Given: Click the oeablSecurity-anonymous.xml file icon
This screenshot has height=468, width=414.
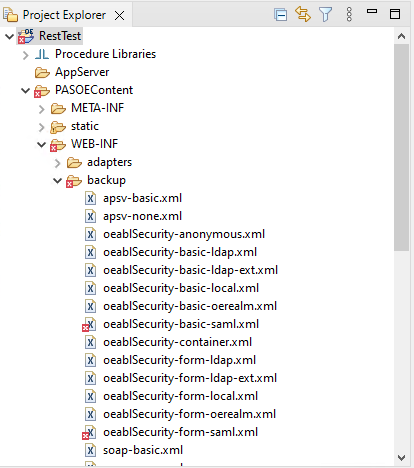Looking at the screenshot, I should [x=90, y=234].
